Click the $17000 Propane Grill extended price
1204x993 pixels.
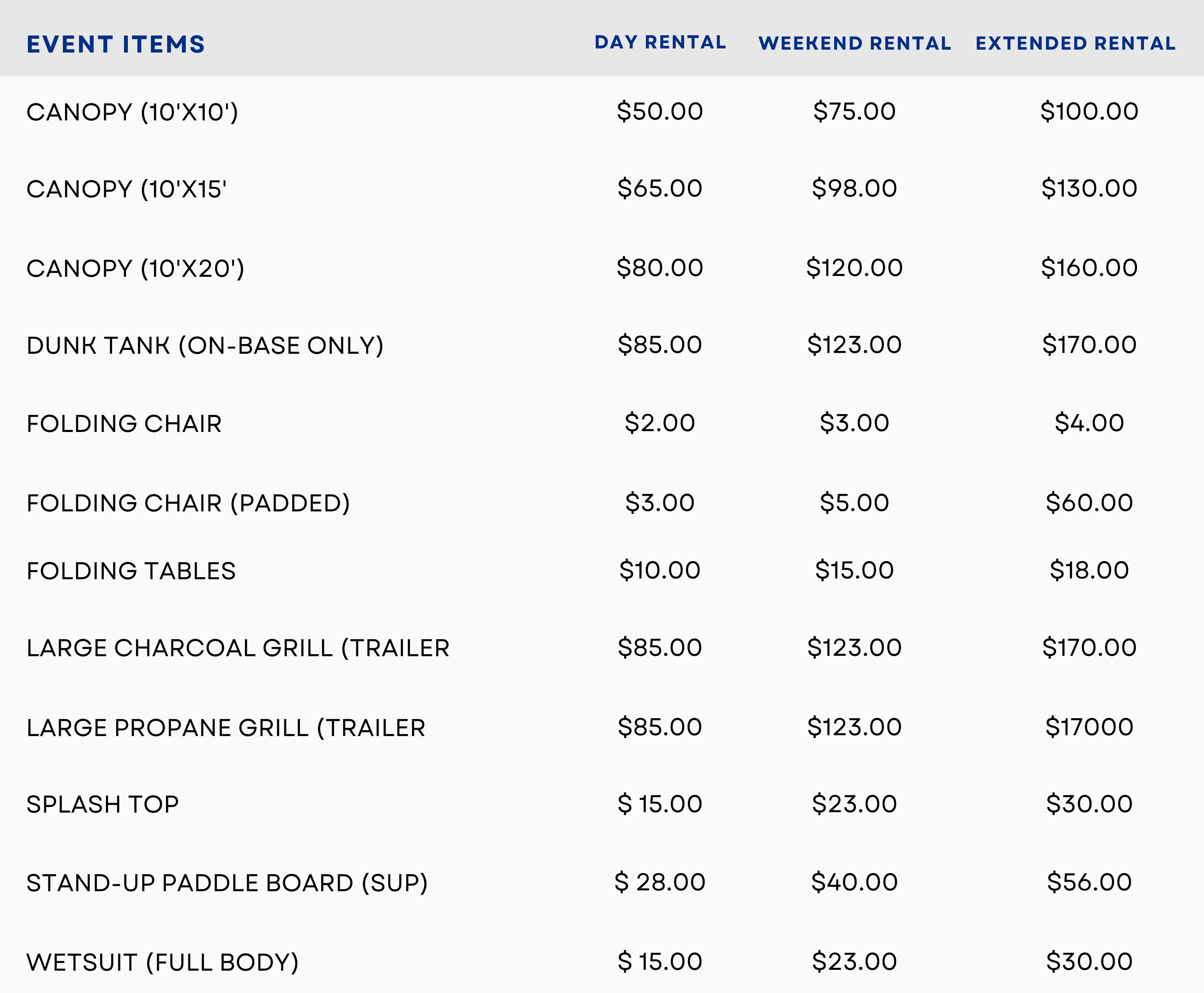click(x=1089, y=727)
